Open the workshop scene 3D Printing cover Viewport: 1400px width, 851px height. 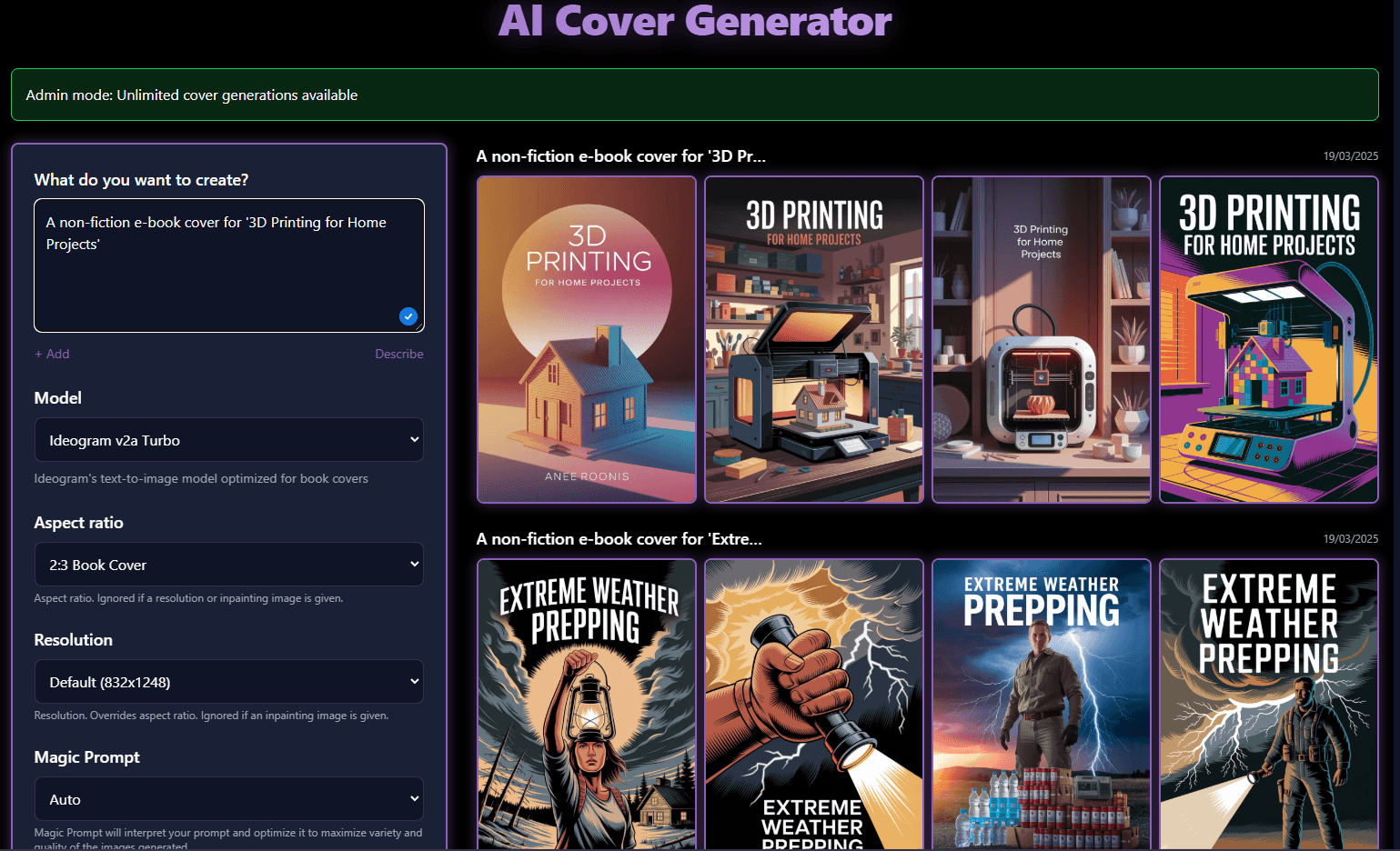[x=813, y=339]
